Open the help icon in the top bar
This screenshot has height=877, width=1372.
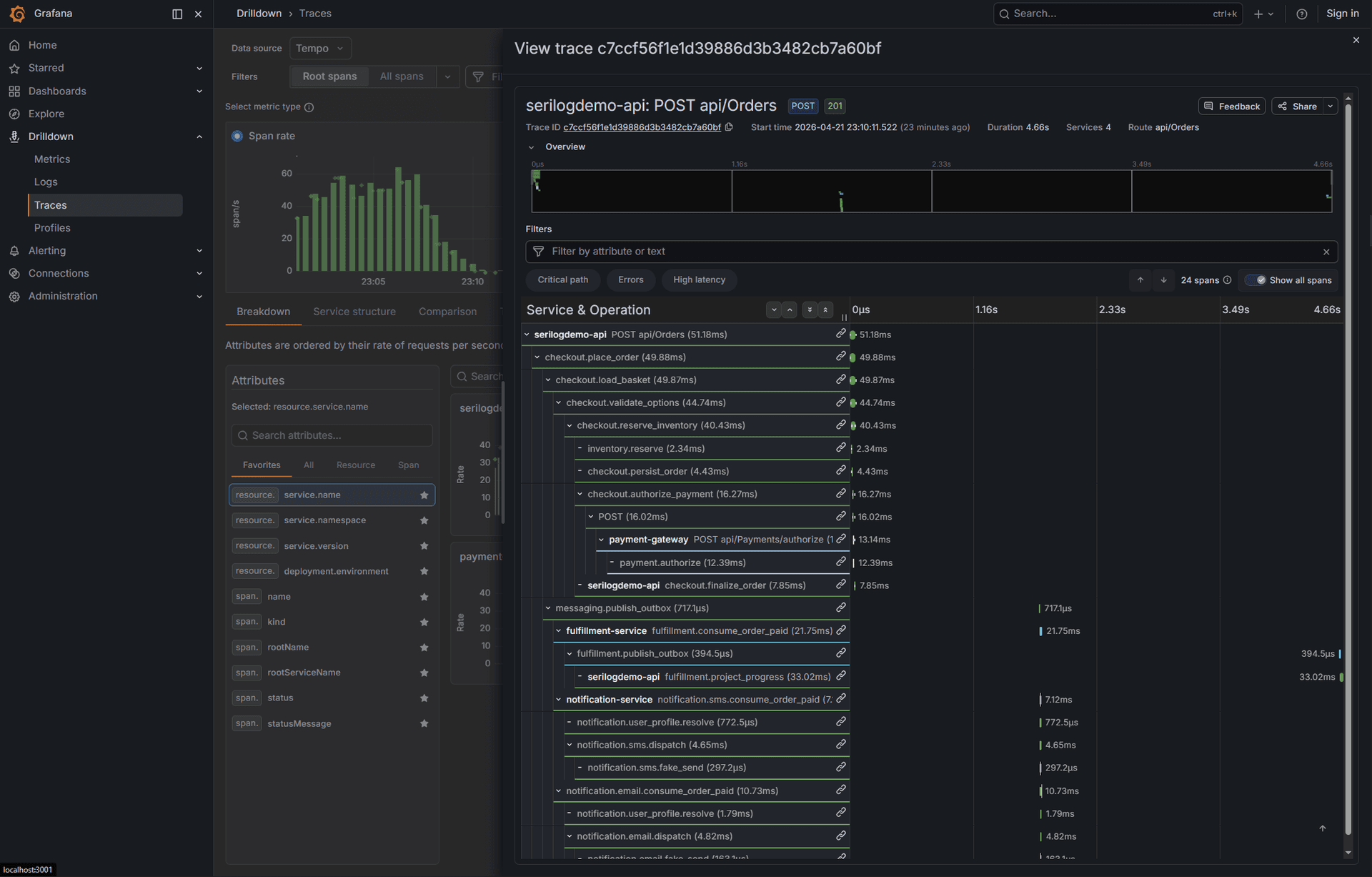point(1301,14)
